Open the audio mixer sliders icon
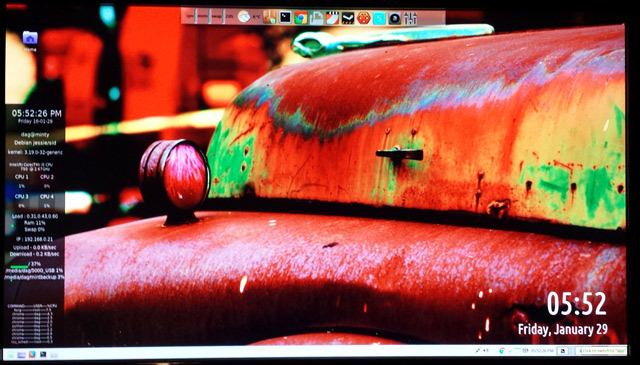Screen dimensions: 640x365 [x=410, y=18]
